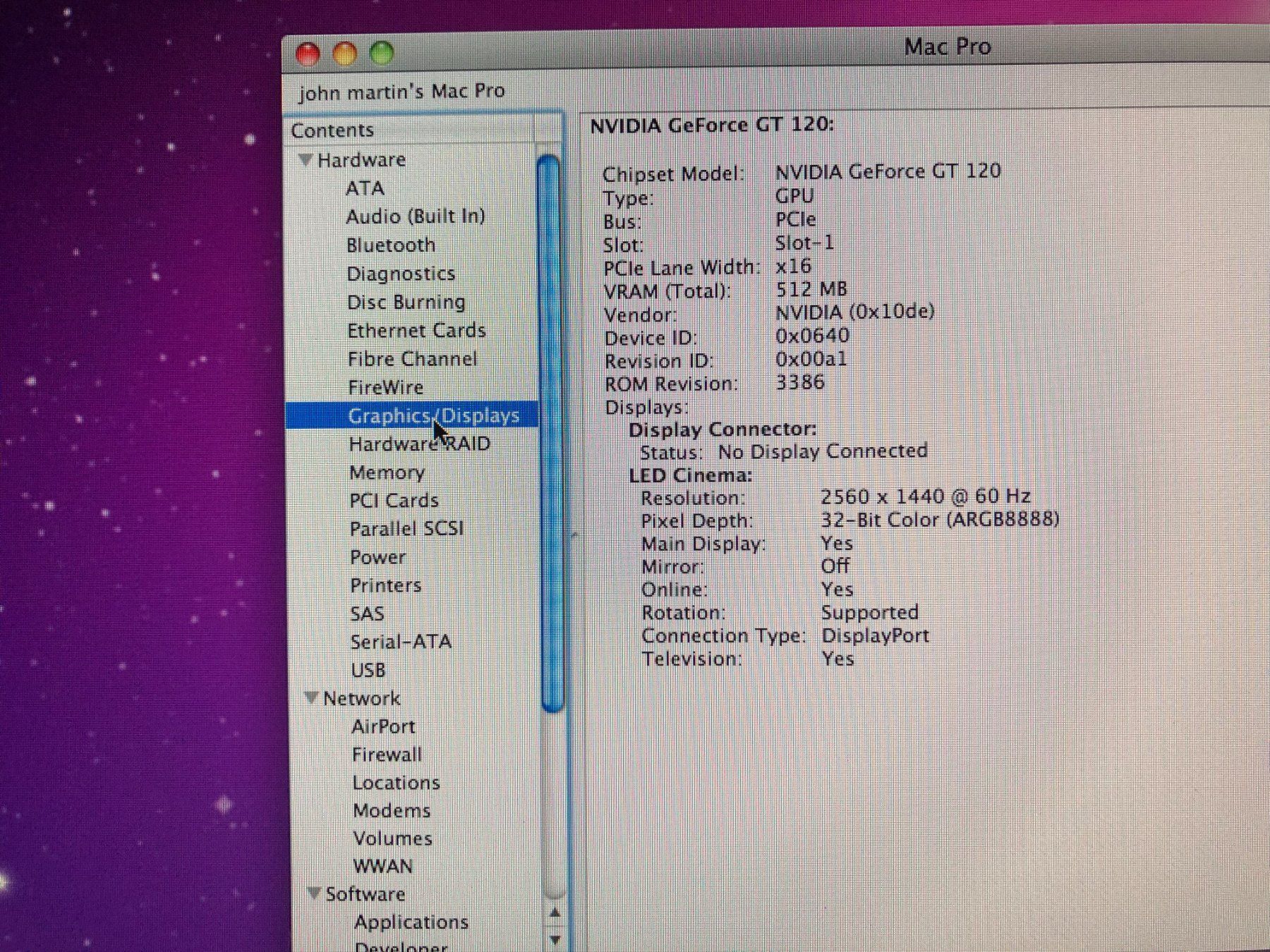Select Audio (Built In) item
This screenshot has width=1270, height=952.
pos(416,216)
